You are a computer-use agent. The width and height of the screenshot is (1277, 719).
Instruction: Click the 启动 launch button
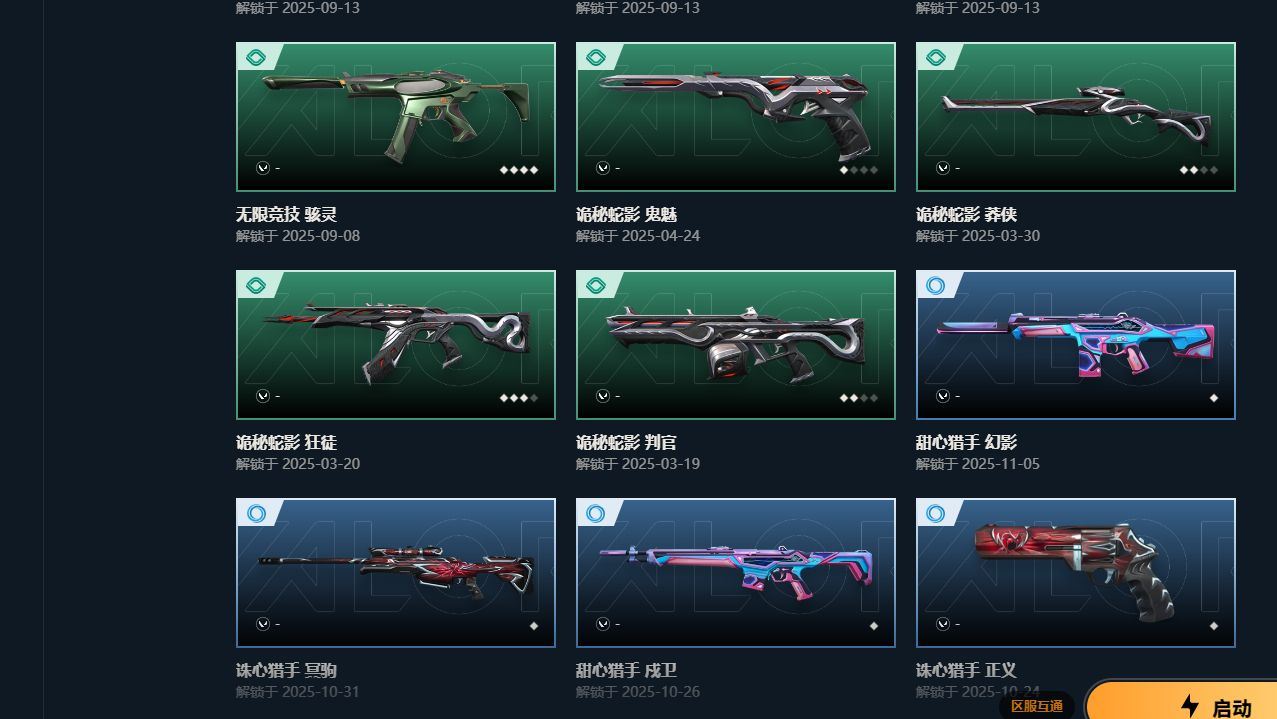1181,700
